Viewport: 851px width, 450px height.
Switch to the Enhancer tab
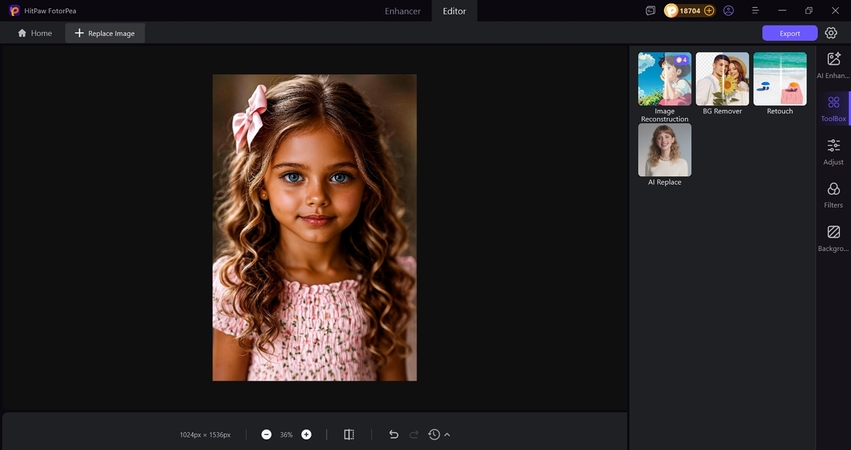click(x=402, y=11)
